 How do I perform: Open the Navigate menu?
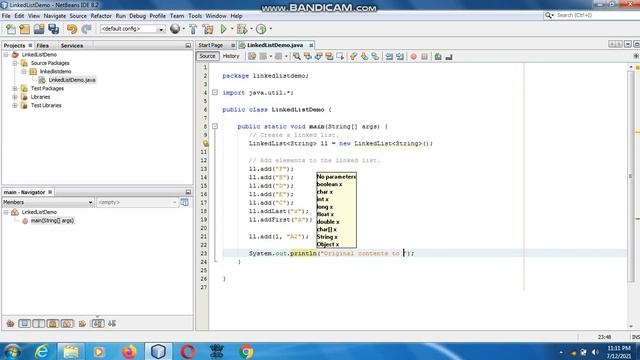point(55,16)
